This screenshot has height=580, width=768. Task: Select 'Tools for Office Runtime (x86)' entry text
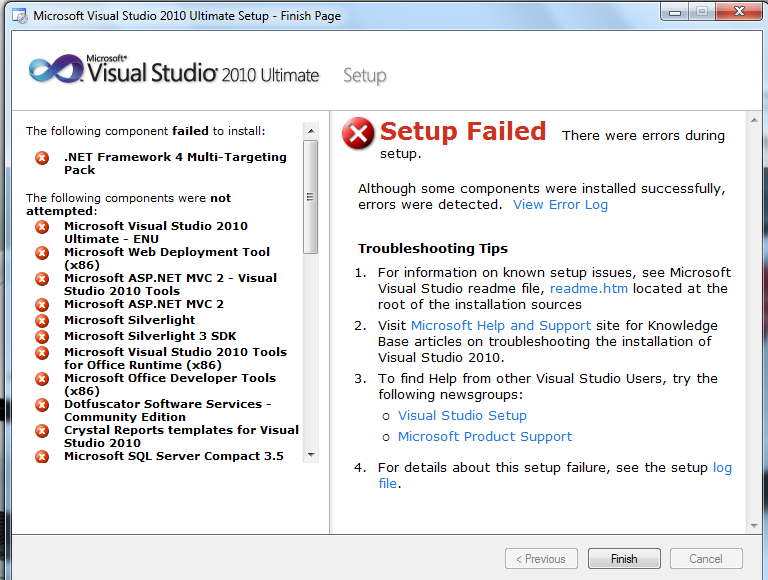click(175, 359)
